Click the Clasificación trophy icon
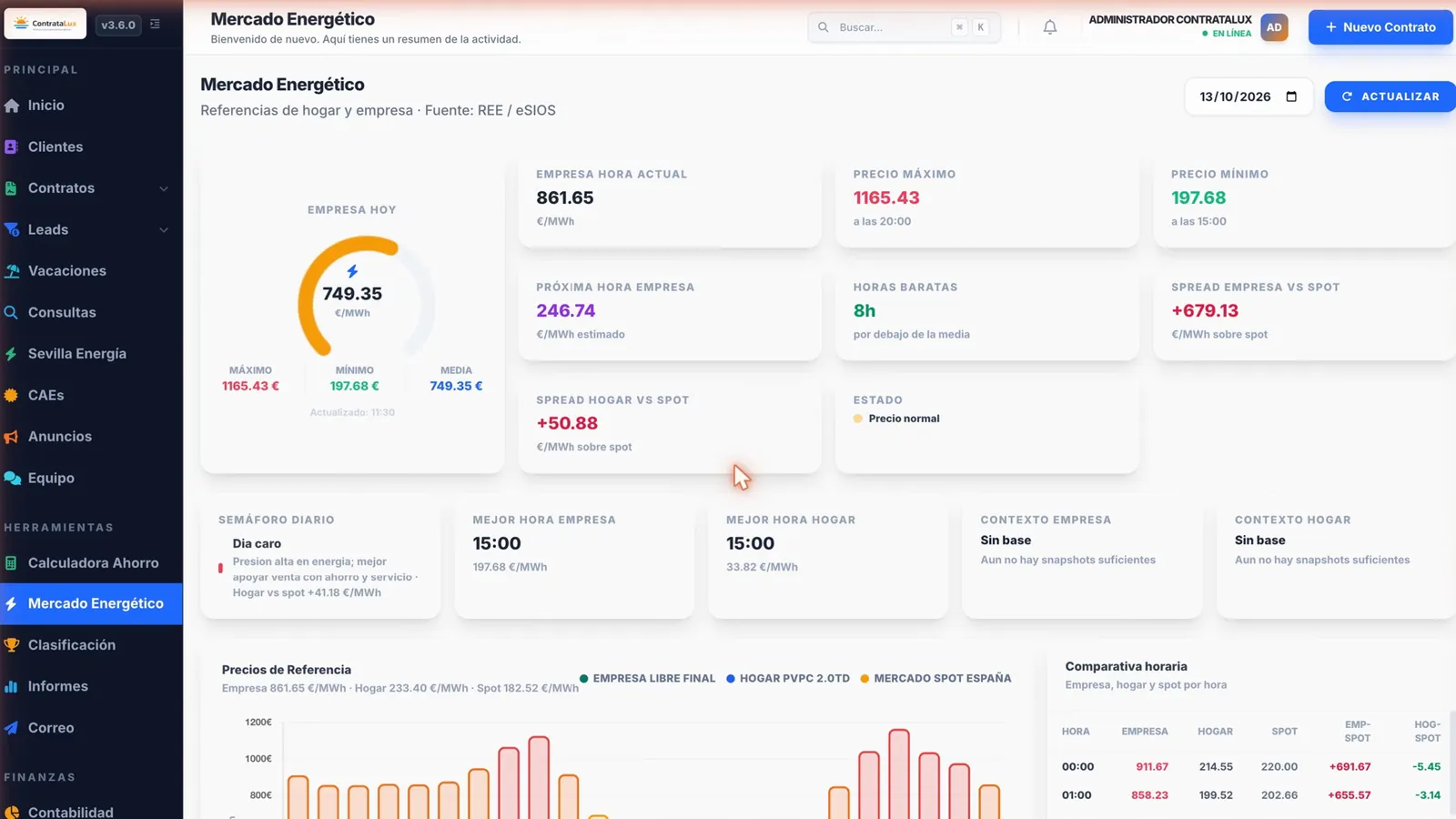Viewport: 1456px width, 819px height. point(12,645)
